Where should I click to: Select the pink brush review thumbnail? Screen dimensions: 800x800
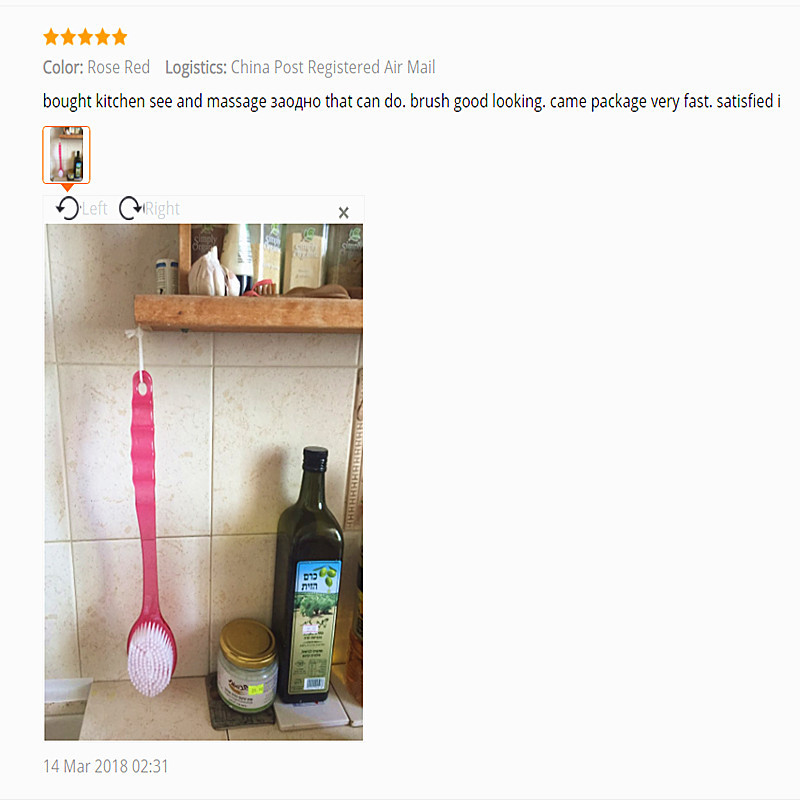tap(66, 155)
